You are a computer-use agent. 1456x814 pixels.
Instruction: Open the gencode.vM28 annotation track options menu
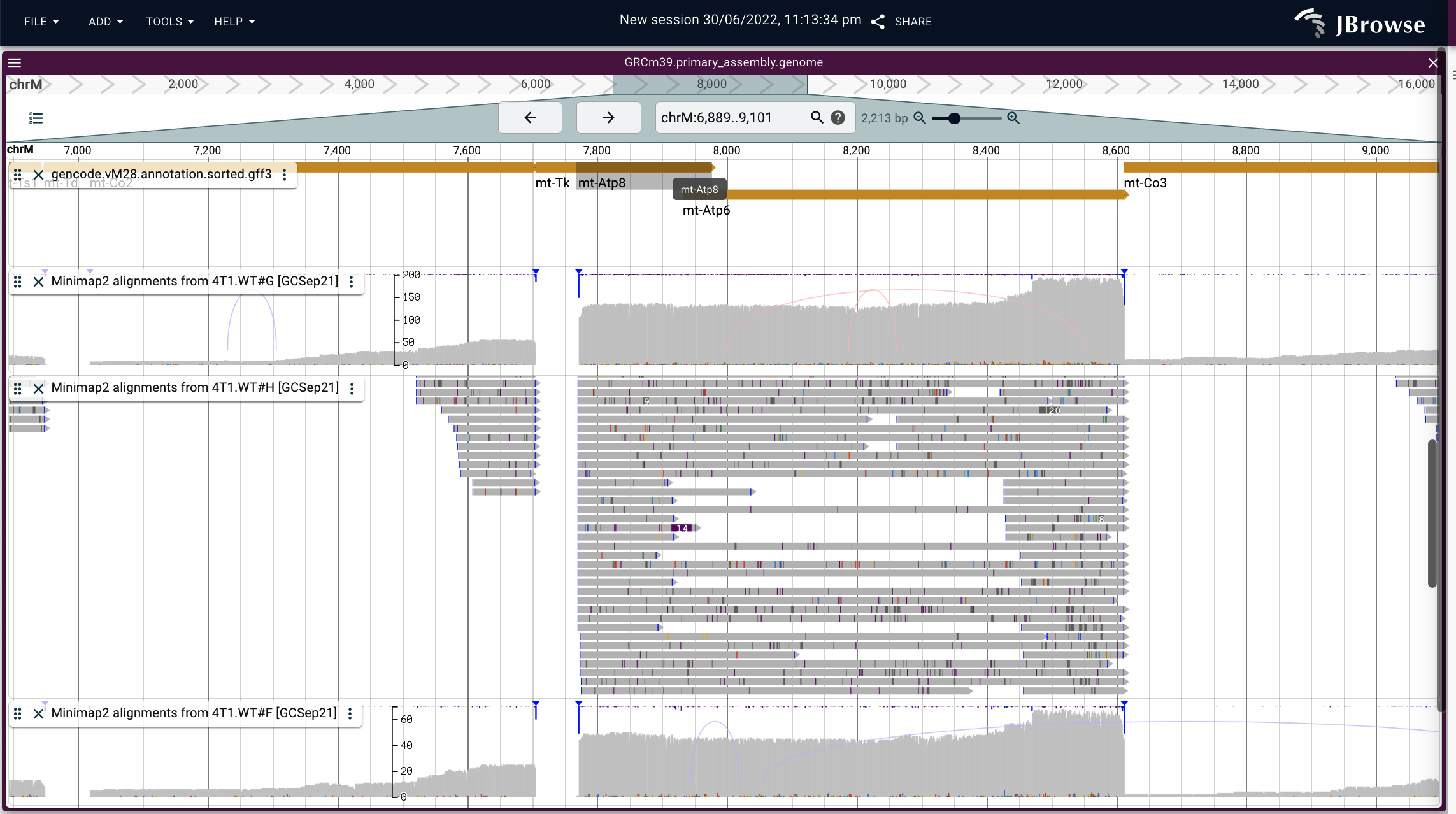pos(284,174)
